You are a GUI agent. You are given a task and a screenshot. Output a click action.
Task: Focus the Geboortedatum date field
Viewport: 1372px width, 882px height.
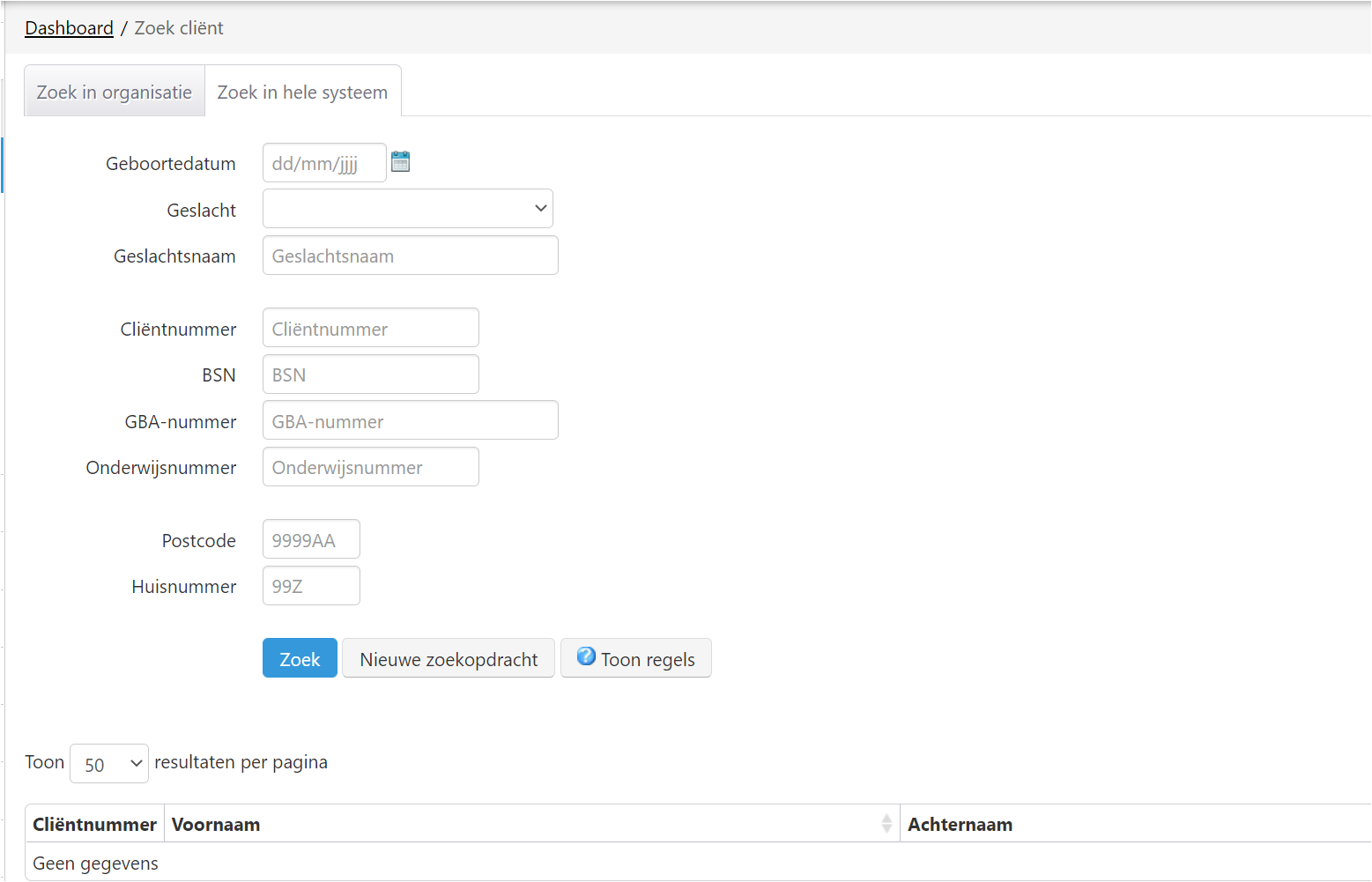point(324,163)
